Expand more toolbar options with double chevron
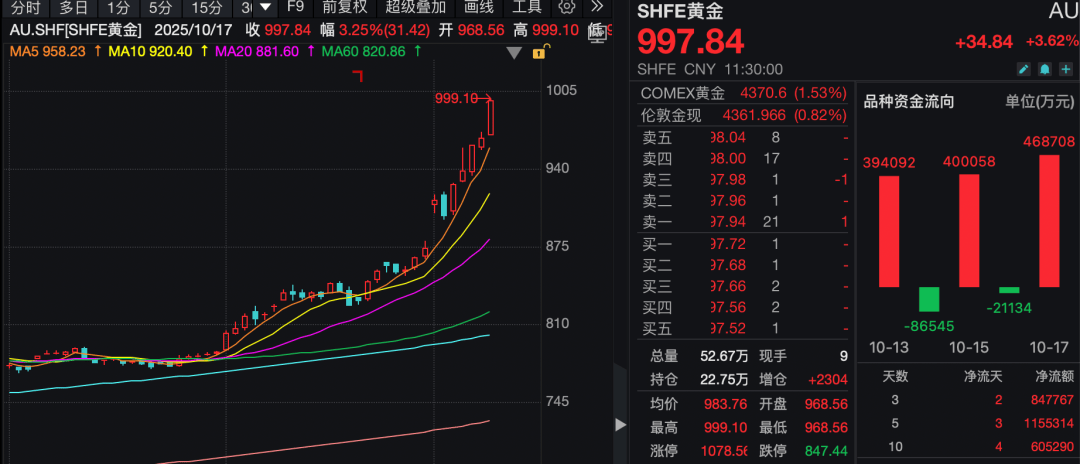The image size is (1080, 464). 598,7
